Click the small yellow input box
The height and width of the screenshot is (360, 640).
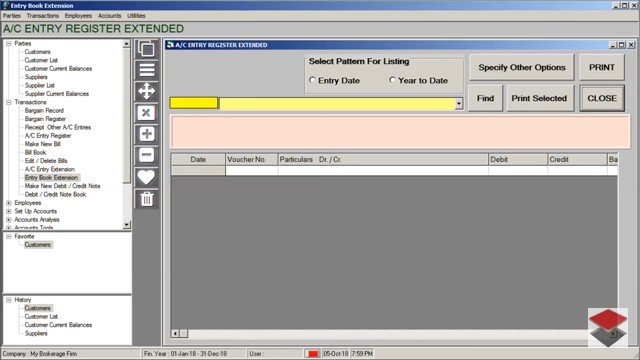(x=194, y=103)
